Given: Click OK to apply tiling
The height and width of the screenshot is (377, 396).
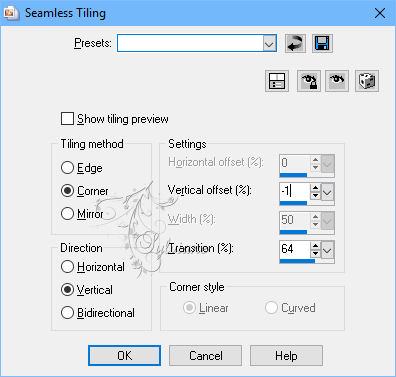Looking at the screenshot, I should (124, 356).
